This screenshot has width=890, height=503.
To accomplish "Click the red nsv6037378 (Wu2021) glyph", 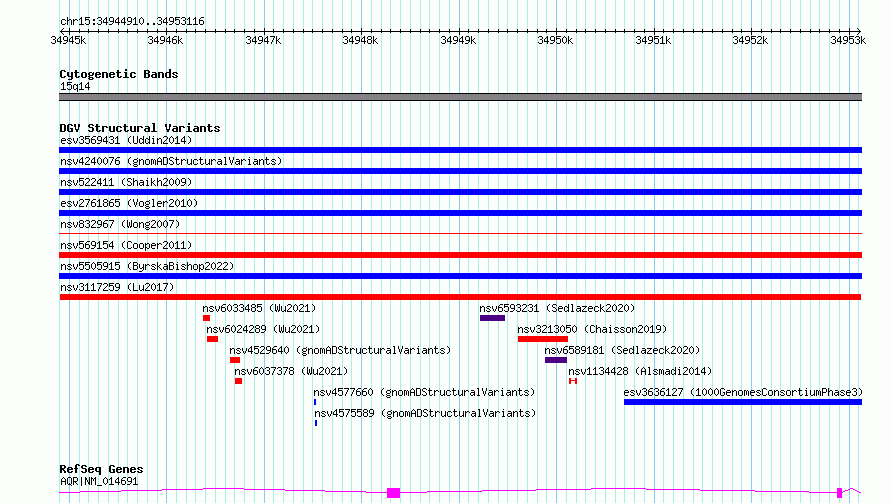I will coord(238,381).
